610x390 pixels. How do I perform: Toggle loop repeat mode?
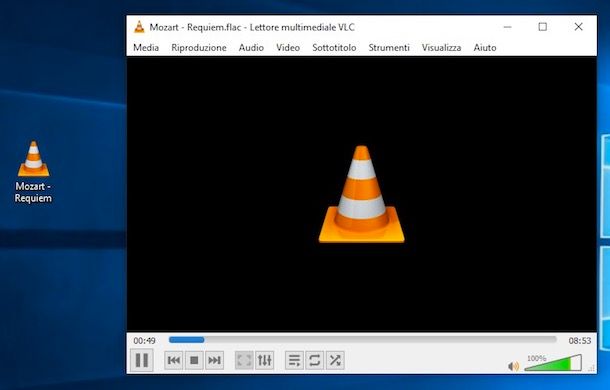coord(315,360)
